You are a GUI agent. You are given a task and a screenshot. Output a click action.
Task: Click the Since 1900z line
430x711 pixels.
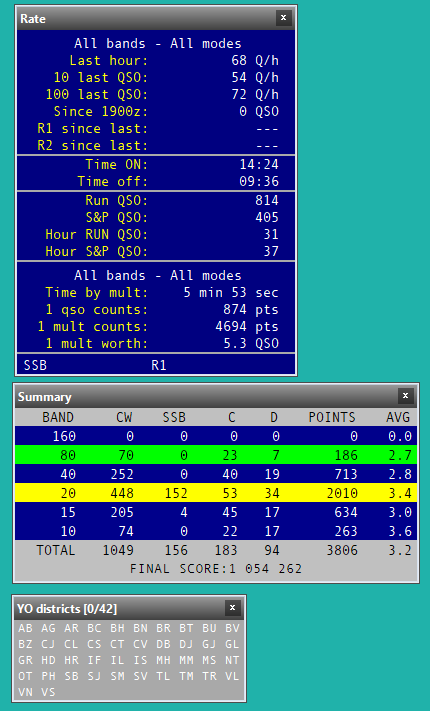point(156,112)
